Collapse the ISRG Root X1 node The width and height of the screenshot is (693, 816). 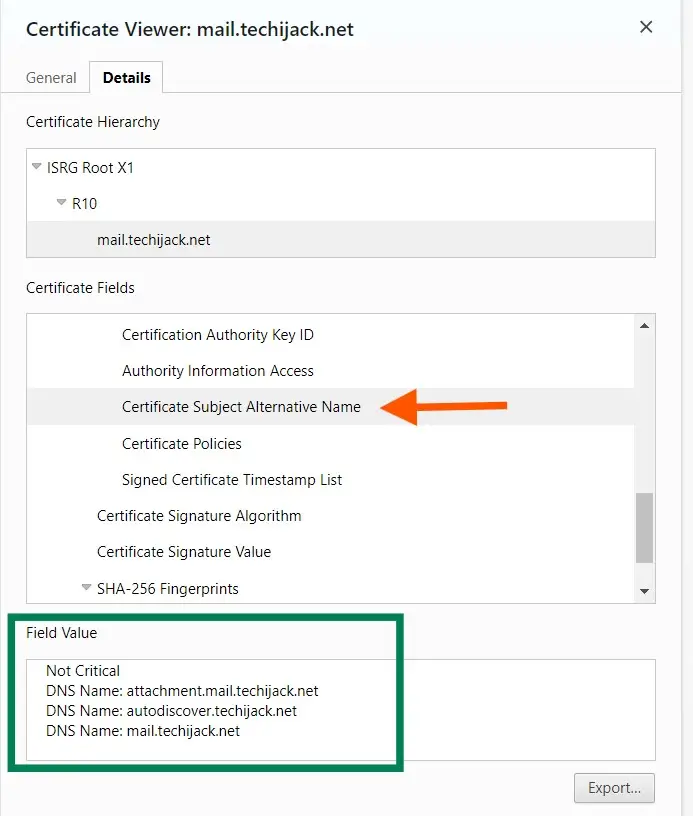(37, 167)
